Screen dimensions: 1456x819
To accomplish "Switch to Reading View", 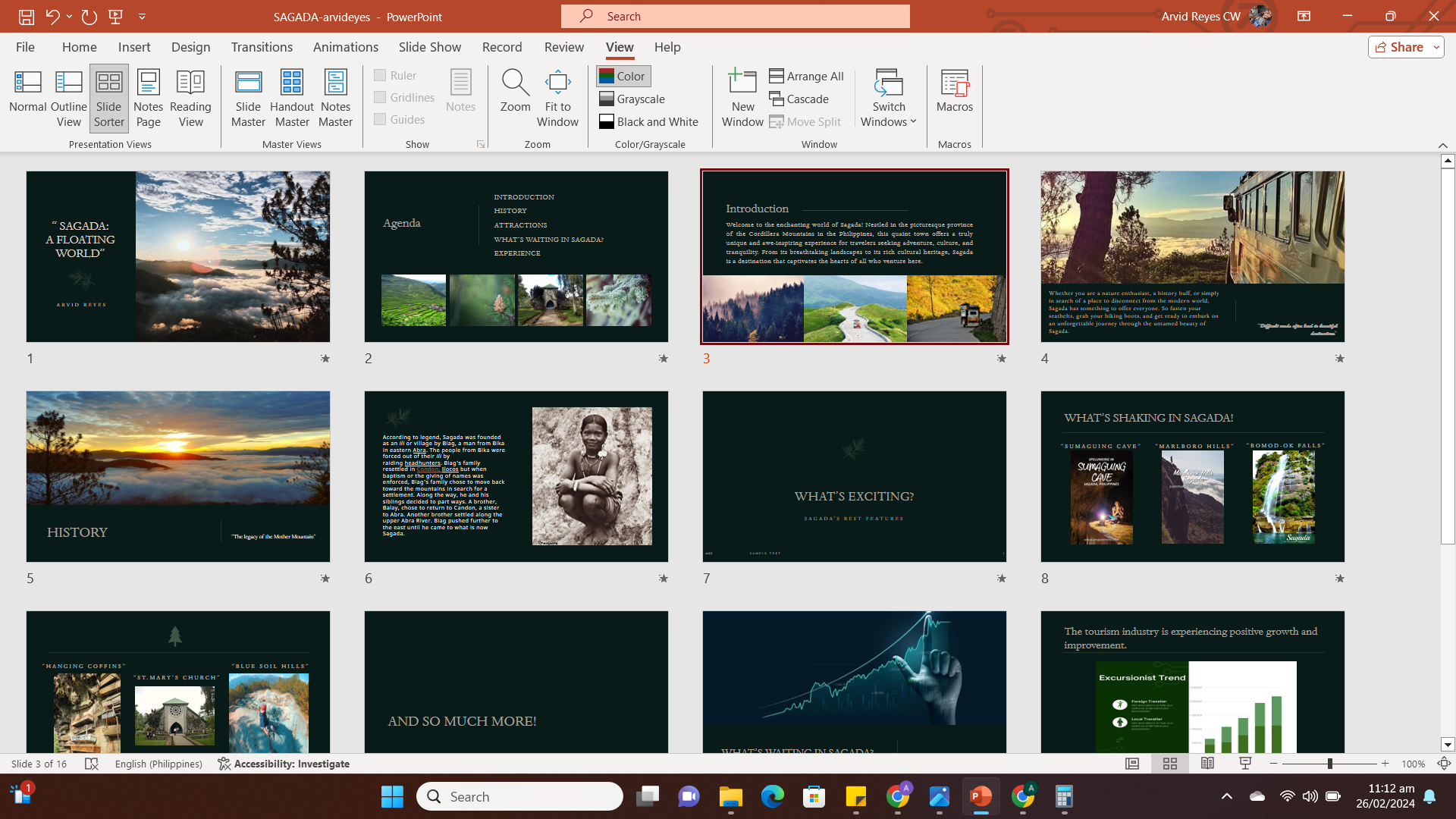I will [x=190, y=99].
